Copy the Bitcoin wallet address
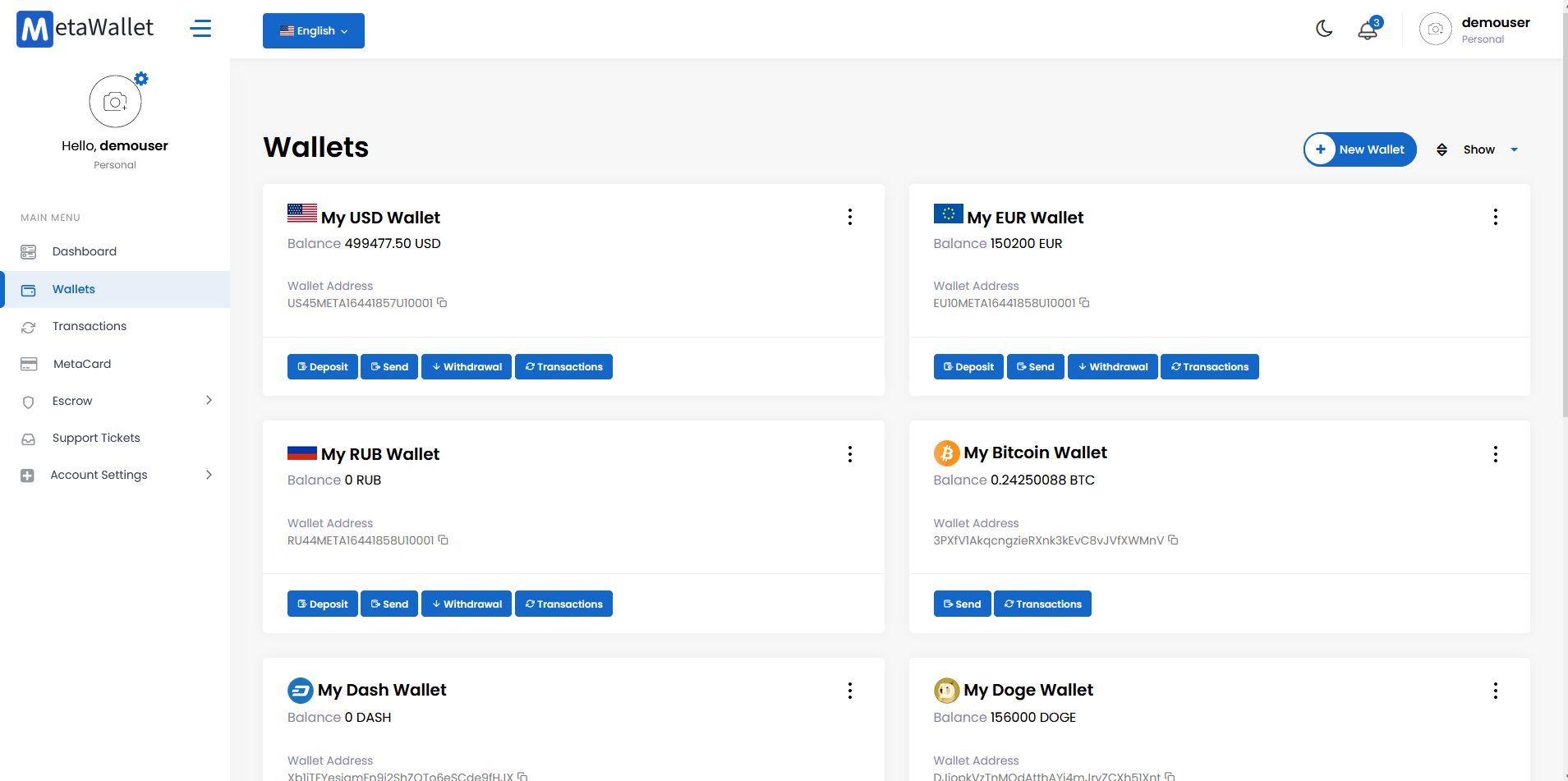This screenshot has width=1568, height=781. point(1173,540)
